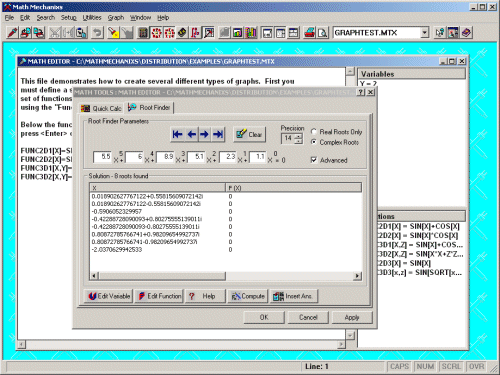This screenshot has width=500, height=375.
Task: Click the undo arrow toolbar icon
Action: pos(97,33)
